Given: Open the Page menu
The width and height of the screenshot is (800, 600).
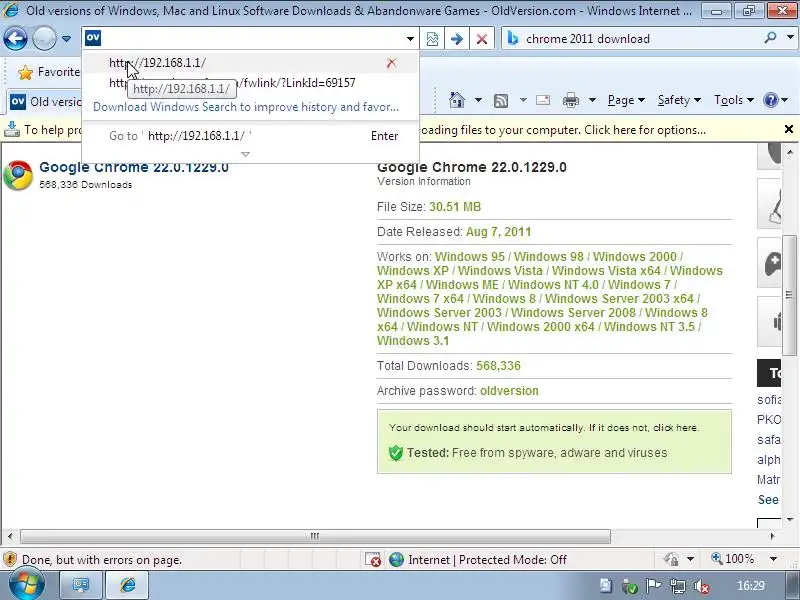Looking at the screenshot, I should coord(626,100).
